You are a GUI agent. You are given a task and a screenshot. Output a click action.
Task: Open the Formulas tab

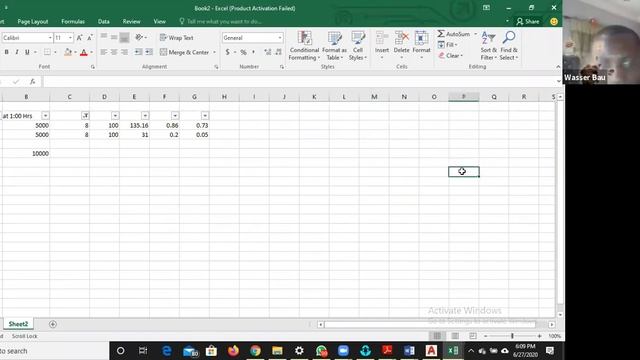[x=73, y=21]
